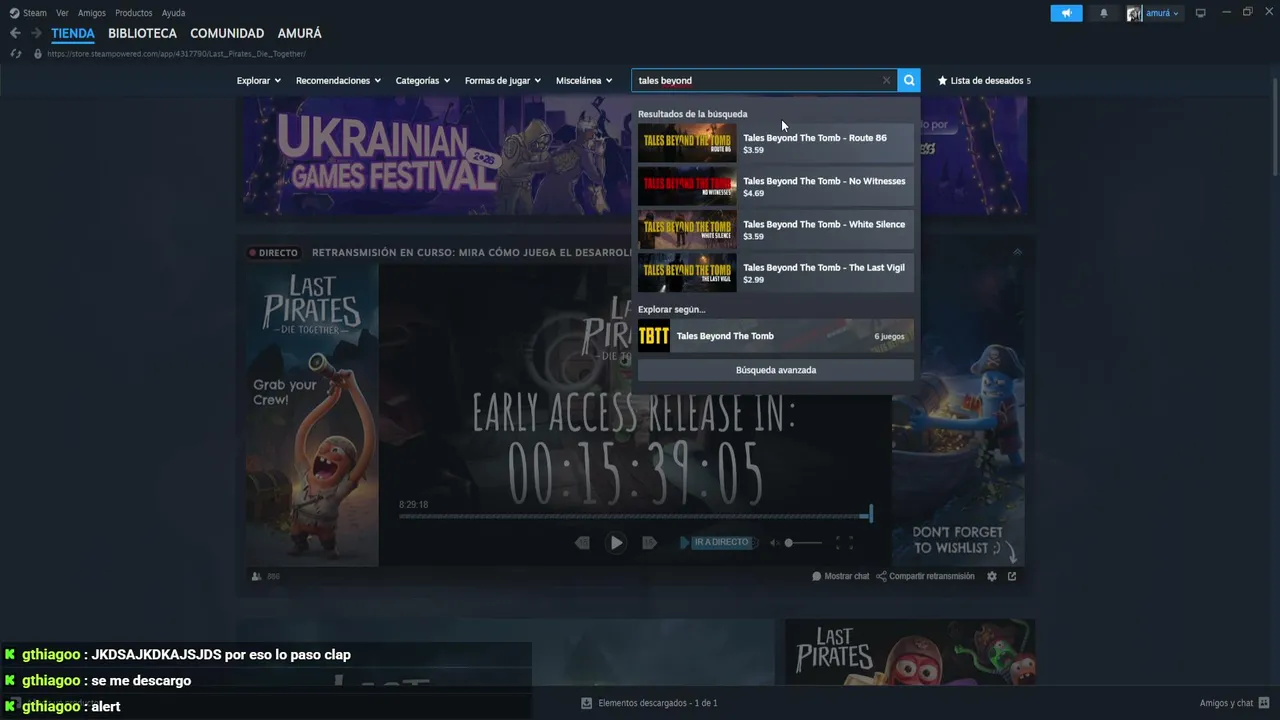Expand the Explorar dropdown
Viewport: 1280px width, 720px height.
[259, 80]
